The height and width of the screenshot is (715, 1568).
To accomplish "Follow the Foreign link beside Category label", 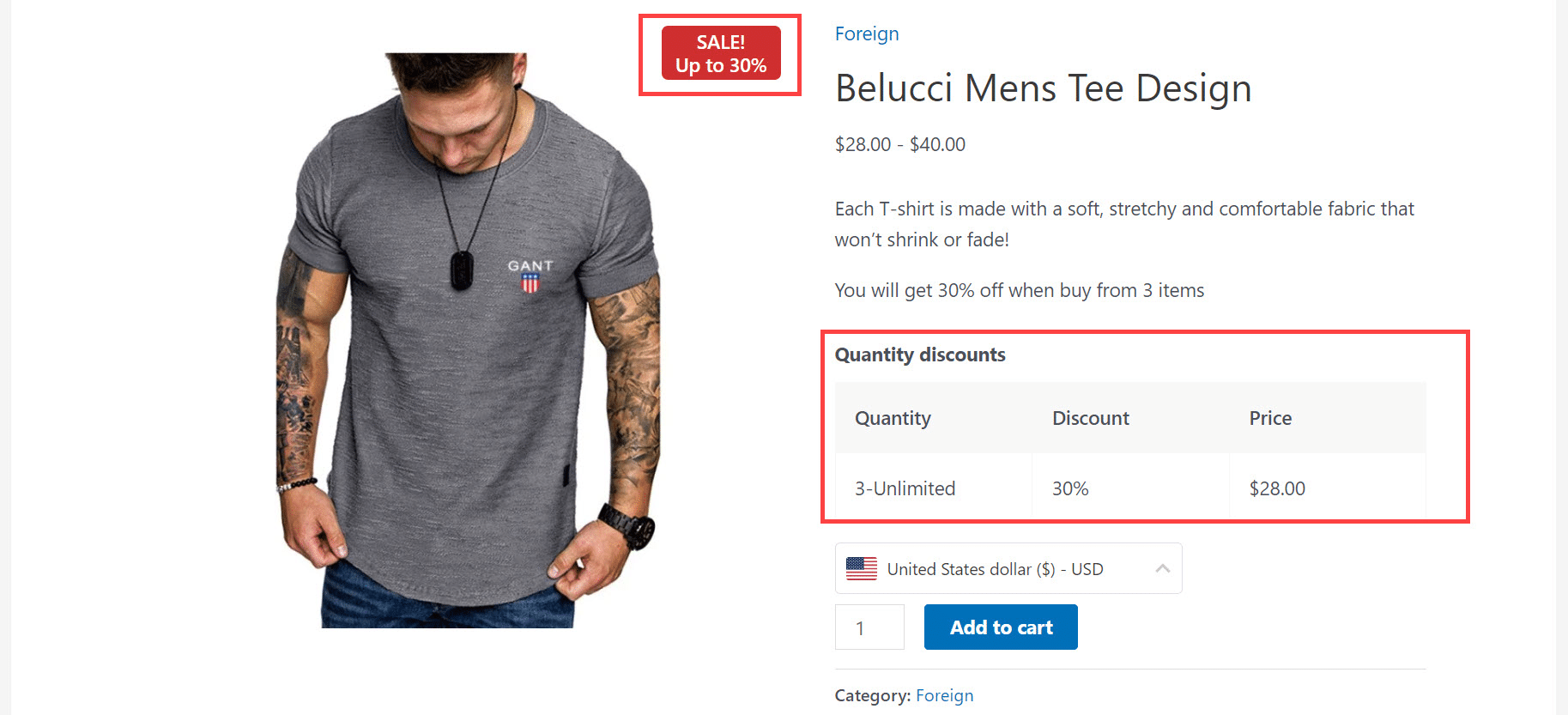I will coord(944,695).
